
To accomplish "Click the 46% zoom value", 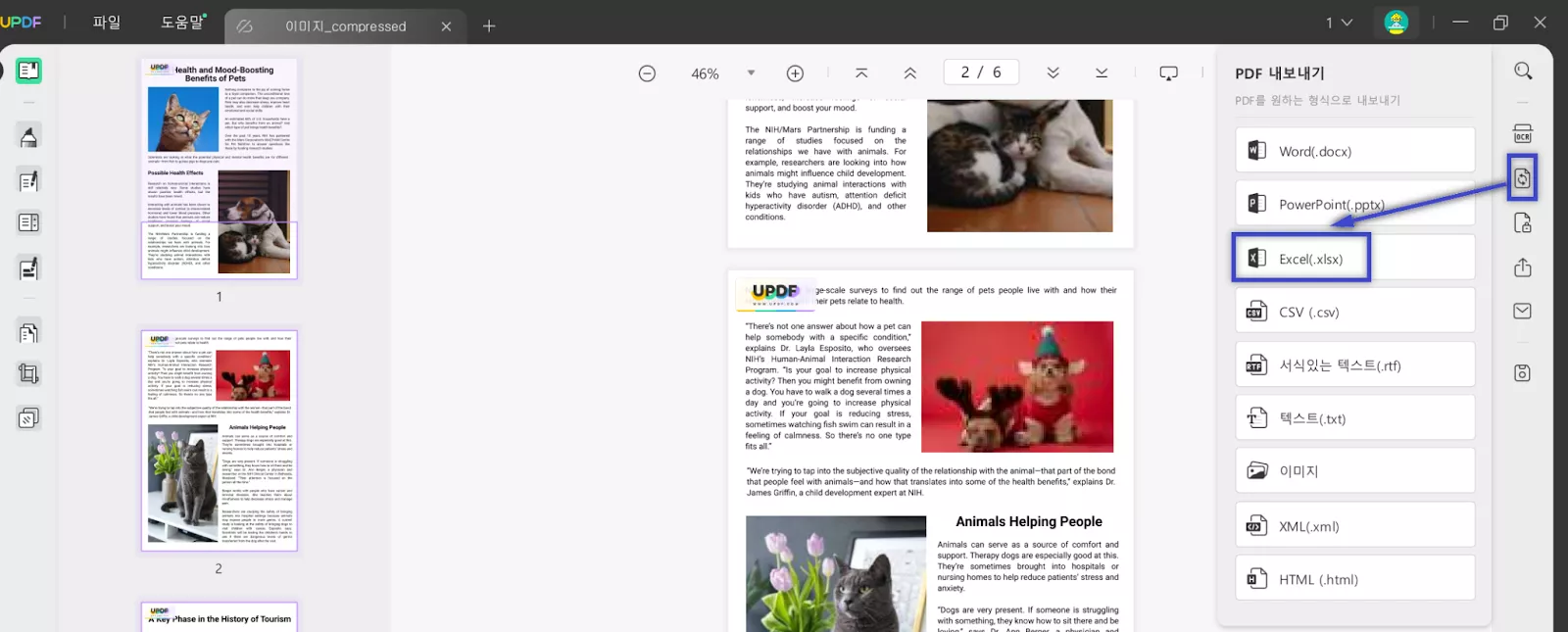I will click(705, 73).
